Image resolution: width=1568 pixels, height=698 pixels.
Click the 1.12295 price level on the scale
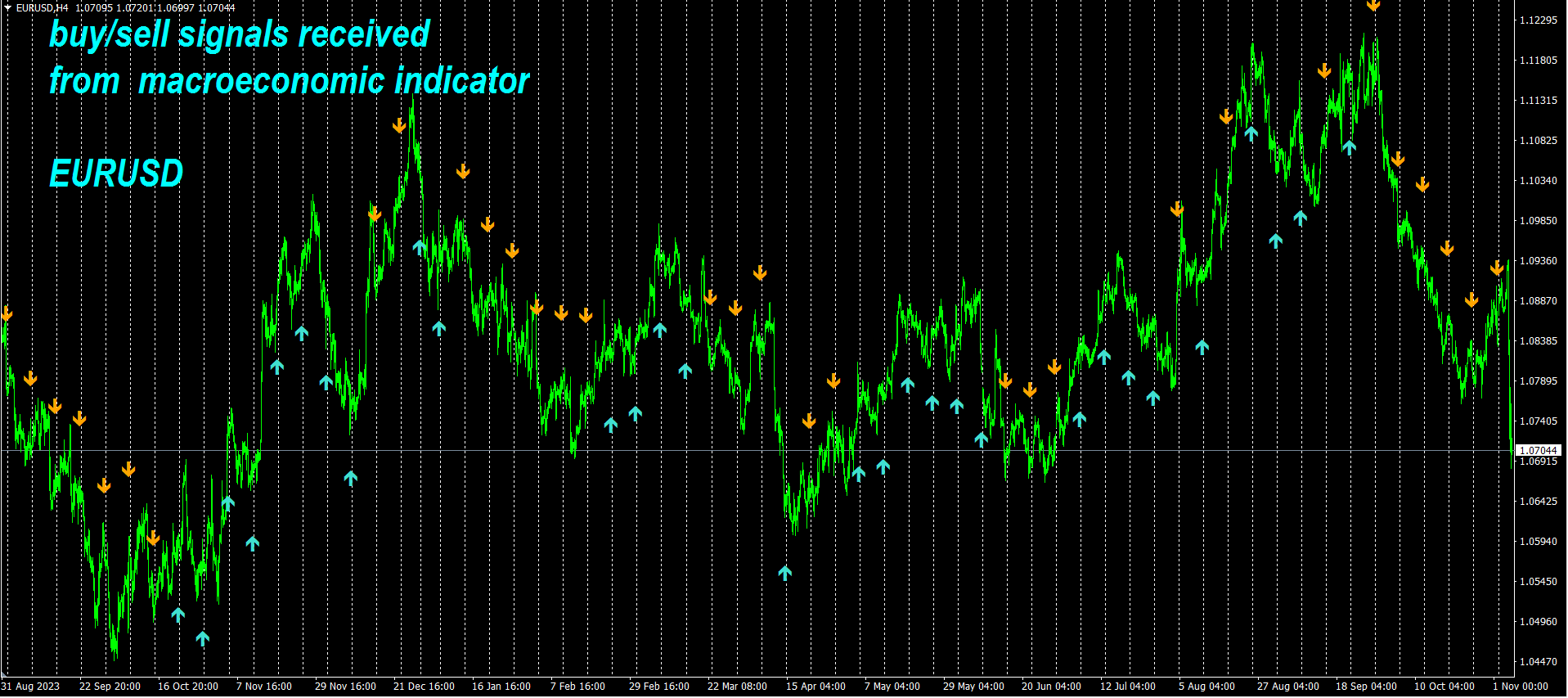pyautogui.click(x=1538, y=20)
